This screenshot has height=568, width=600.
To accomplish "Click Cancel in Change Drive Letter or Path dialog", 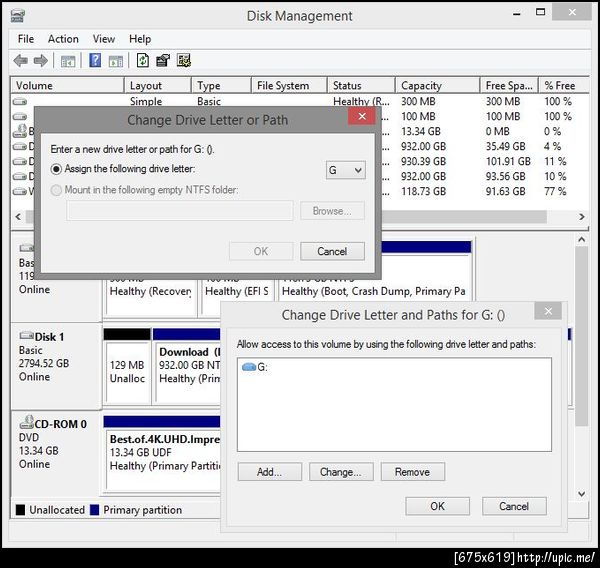I will click(332, 251).
